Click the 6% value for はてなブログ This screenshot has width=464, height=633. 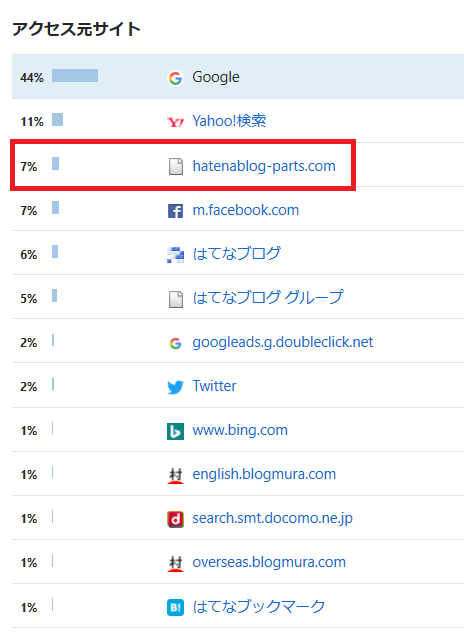click(x=29, y=254)
